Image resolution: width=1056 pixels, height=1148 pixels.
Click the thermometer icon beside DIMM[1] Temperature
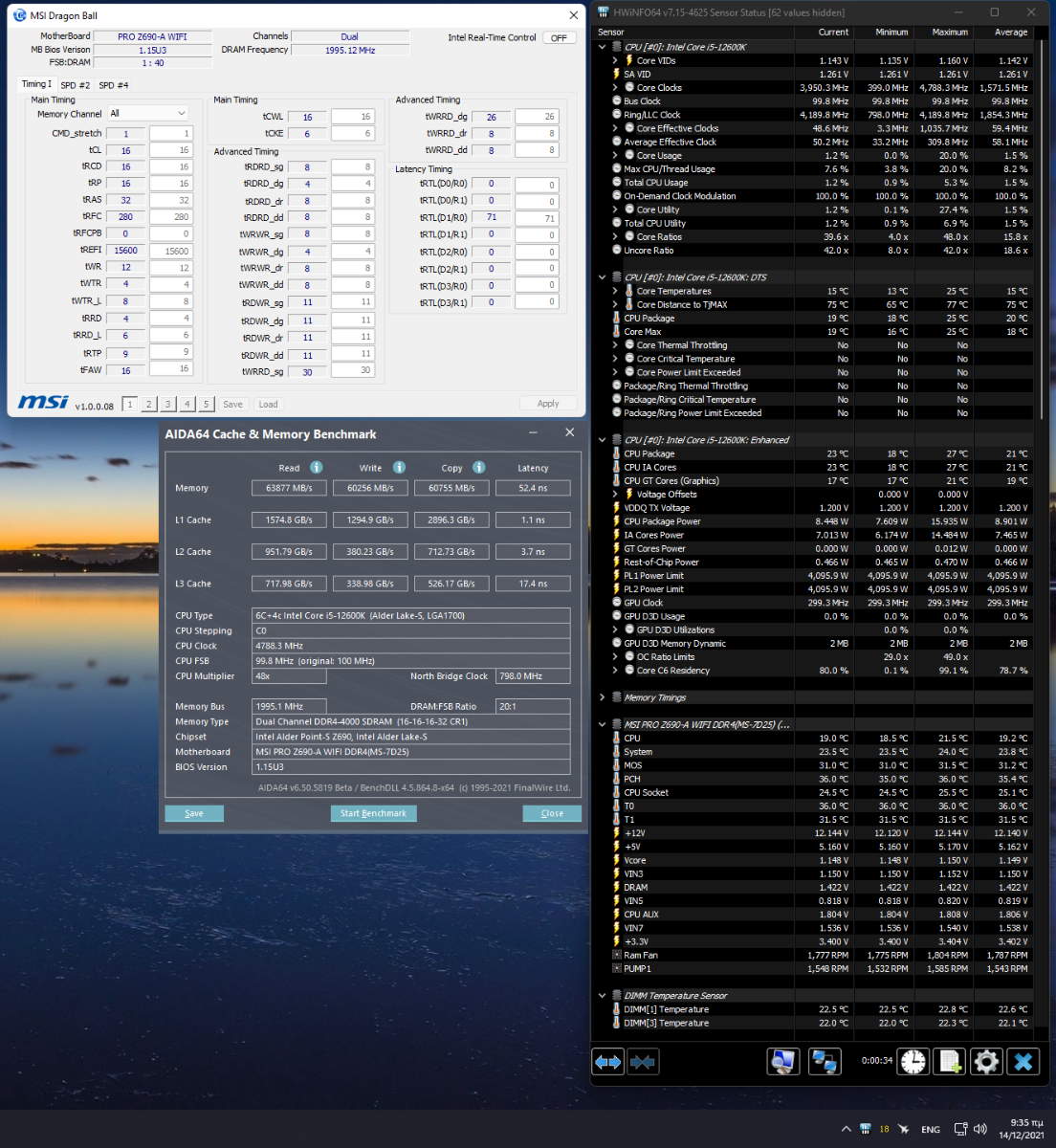(616, 1009)
